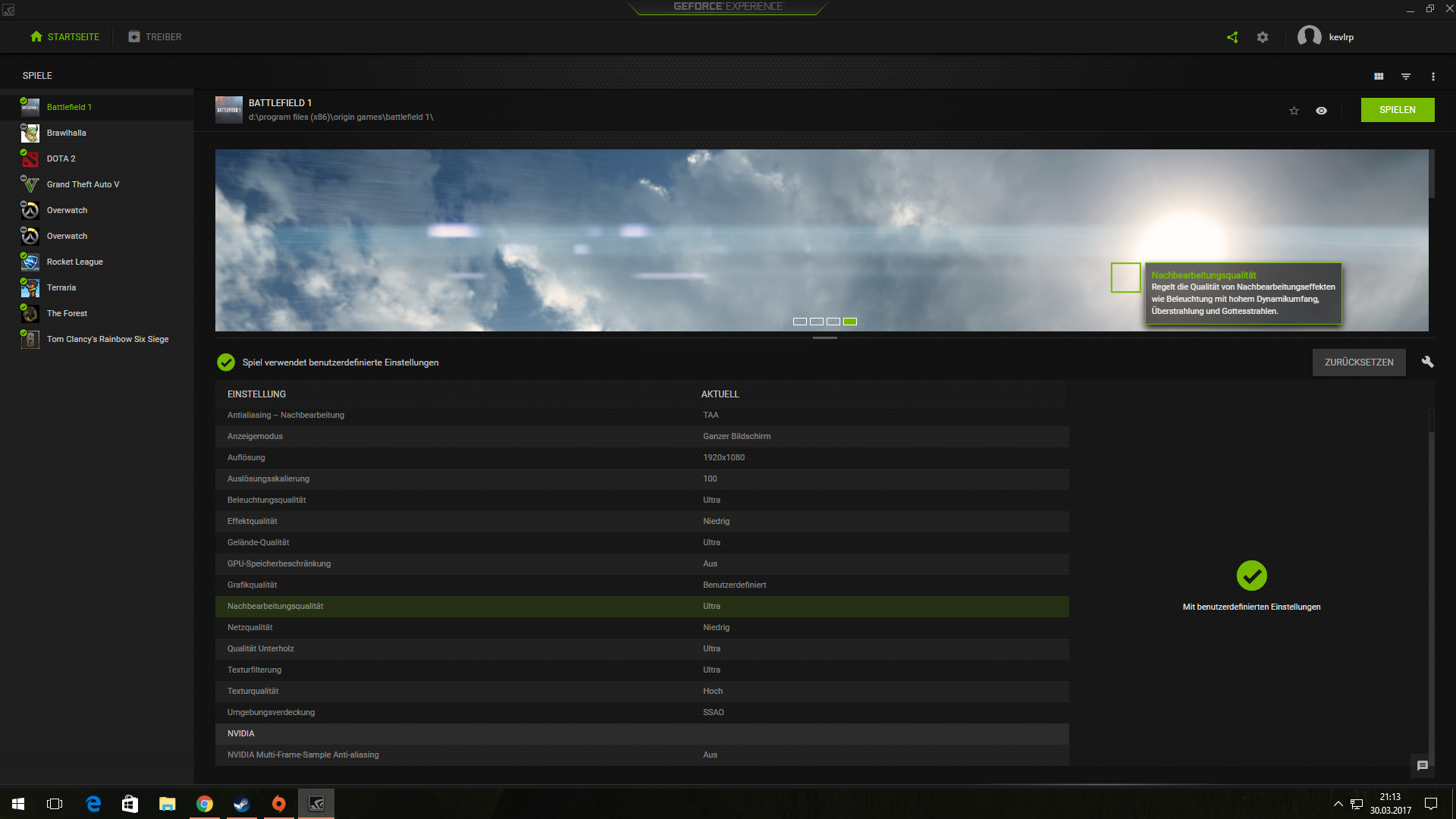
Task: Click the share icon in top bar
Action: [x=1232, y=37]
